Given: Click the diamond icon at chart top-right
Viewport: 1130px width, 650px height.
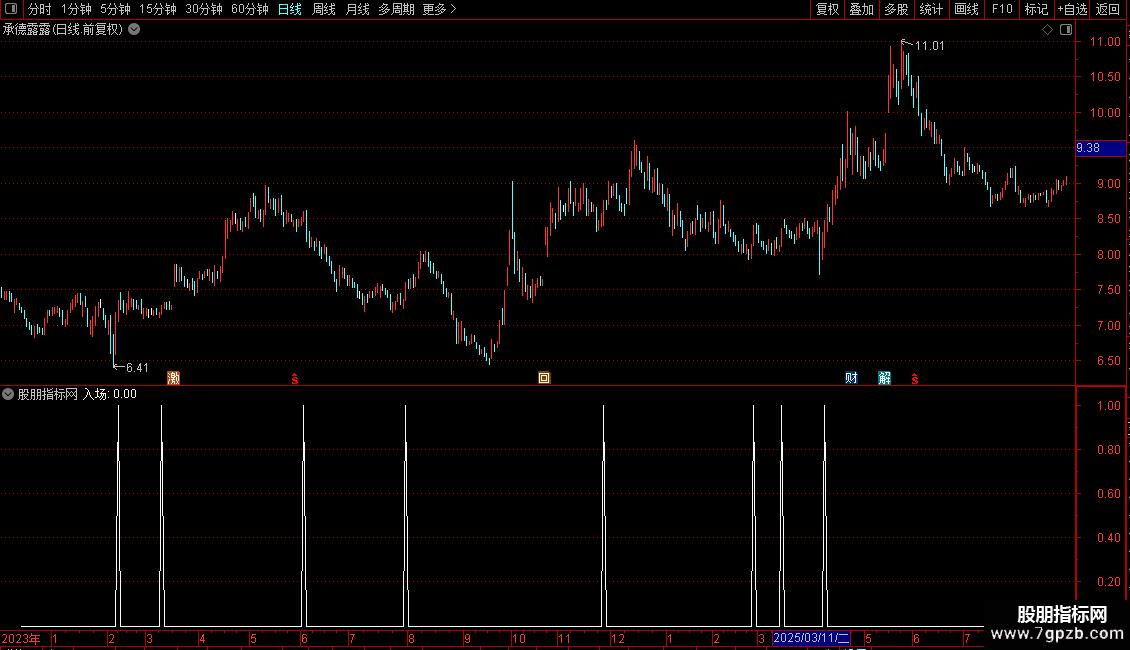Looking at the screenshot, I should [x=1047, y=30].
